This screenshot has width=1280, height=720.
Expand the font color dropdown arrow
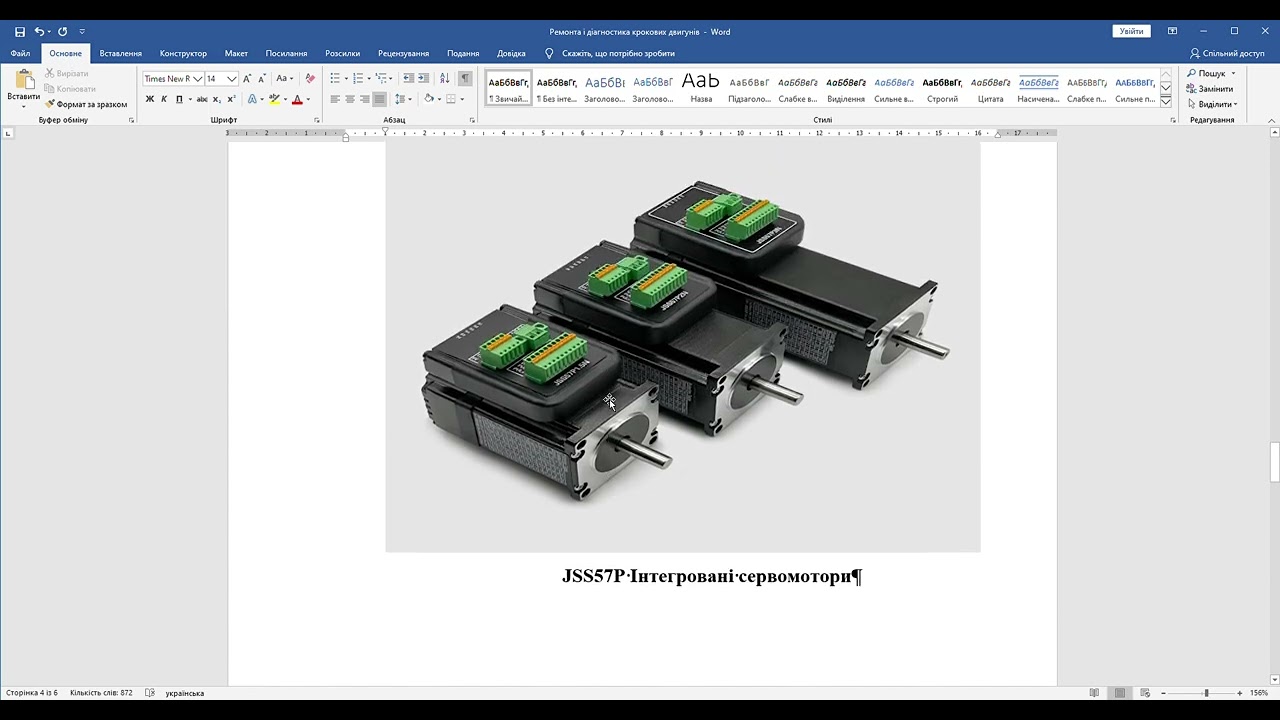point(308,99)
